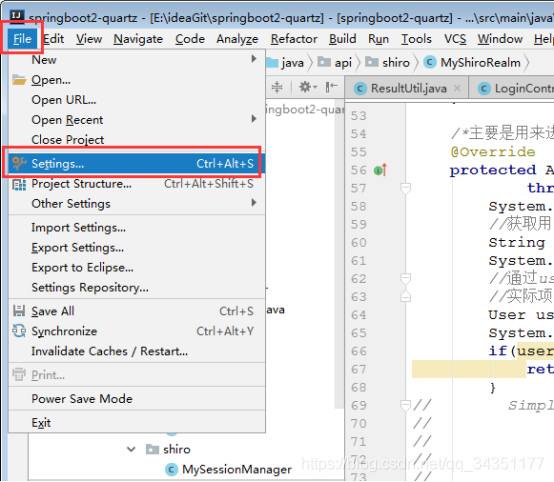Image resolution: width=554 pixels, height=482 pixels.
Task: Expand the Other Settings submenu
Action: (137, 204)
